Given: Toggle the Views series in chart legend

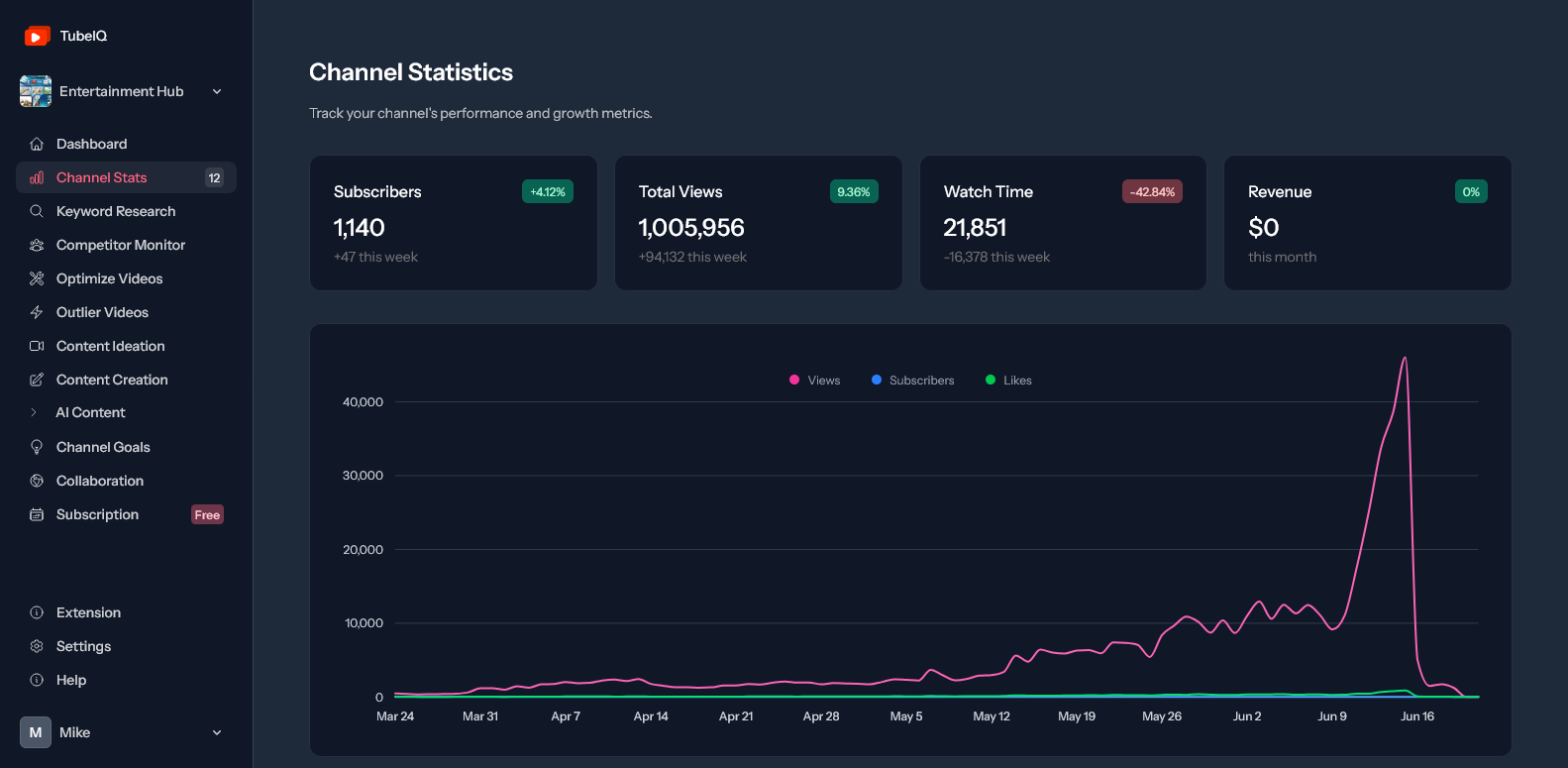Looking at the screenshot, I should pyautogui.click(x=814, y=381).
